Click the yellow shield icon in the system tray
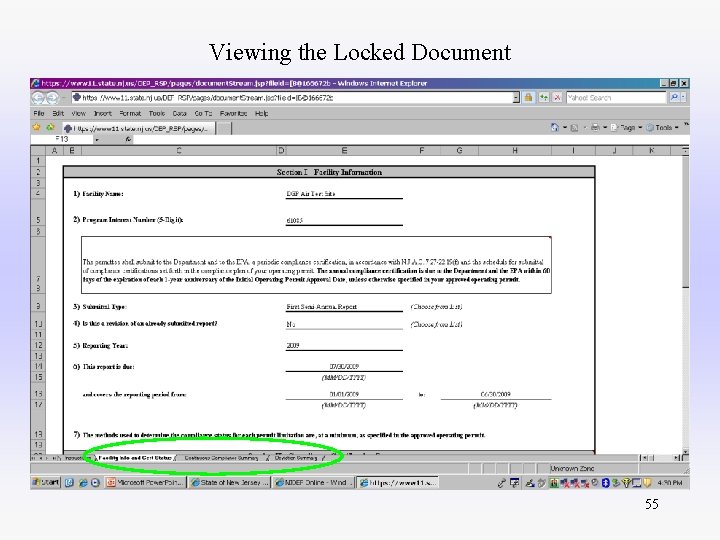The height and width of the screenshot is (540, 720). click(647, 483)
